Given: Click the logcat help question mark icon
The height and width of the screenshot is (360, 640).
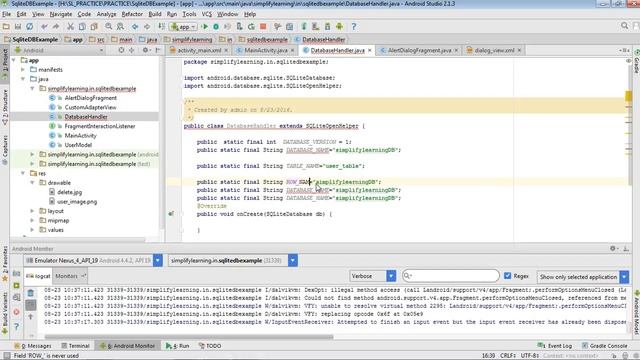Looking at the screenshot, I should click(16, 327).
